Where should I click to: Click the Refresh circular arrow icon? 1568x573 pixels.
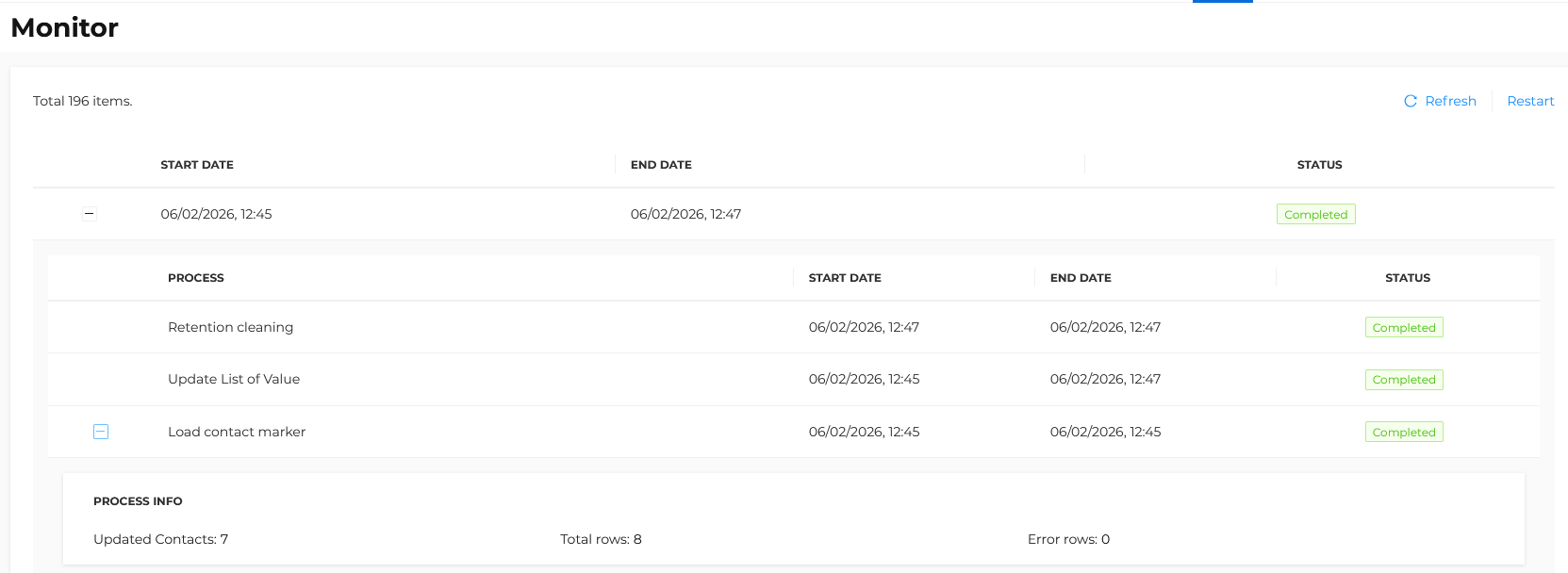tap(1411, 101)
